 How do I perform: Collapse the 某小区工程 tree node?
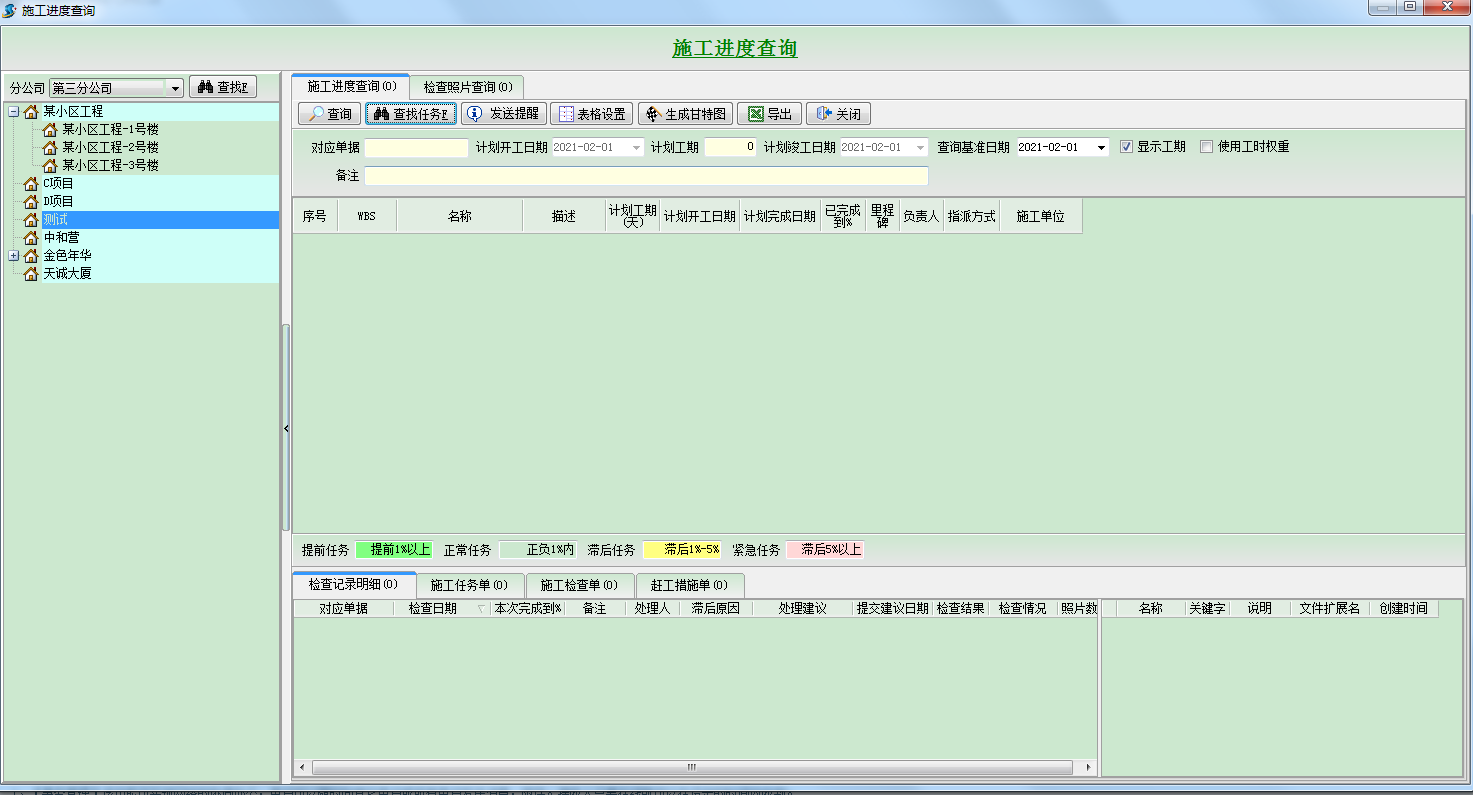pyautogui.click(x=14, y=112)
